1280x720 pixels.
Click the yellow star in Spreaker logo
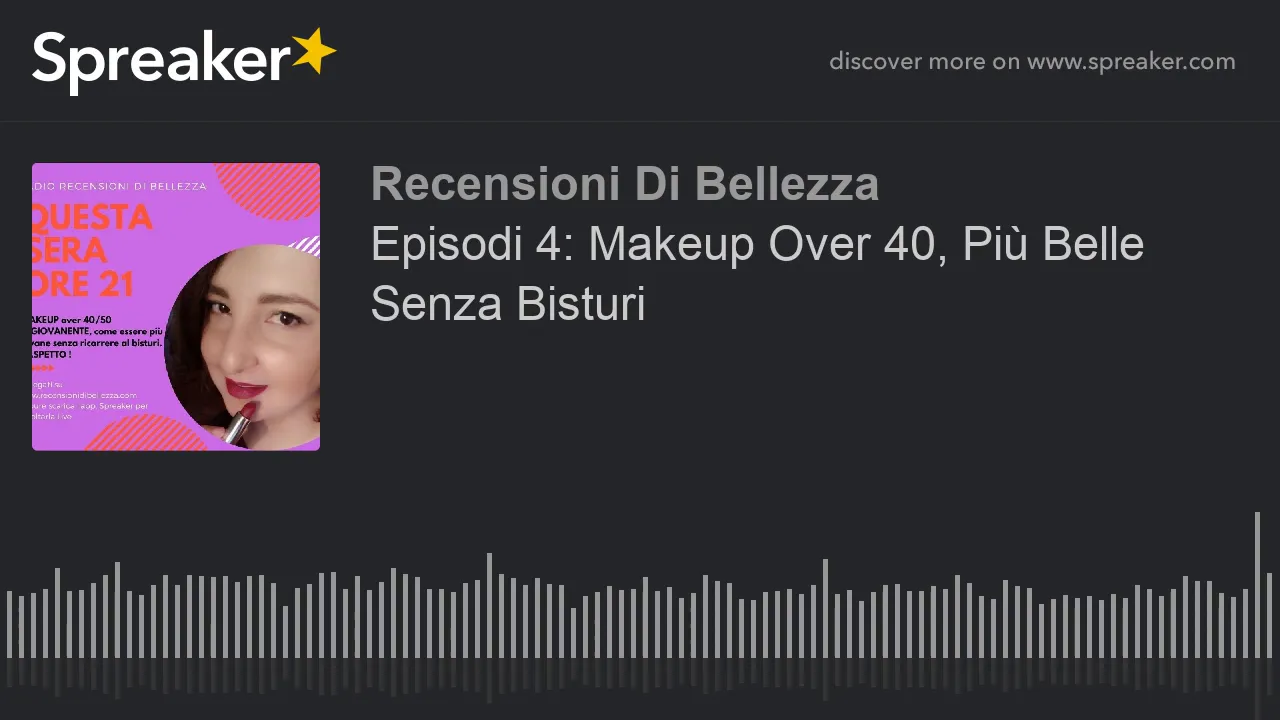coord(314,51)
